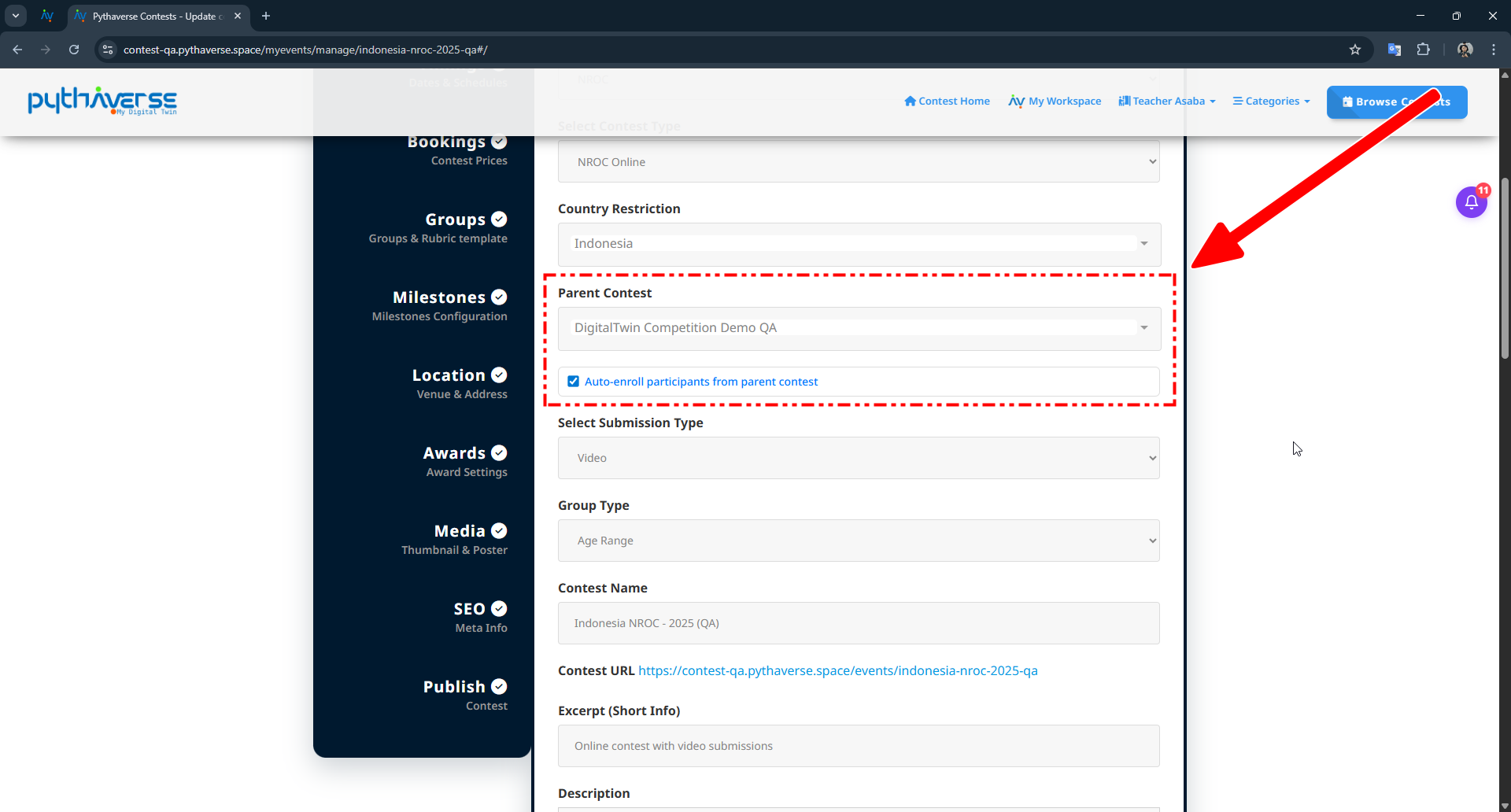Image resolution: width=1511 pixels, height=812 pixels.
Task: Open the contest URL link
Action: pyautogui.click(x=837, y=670)
